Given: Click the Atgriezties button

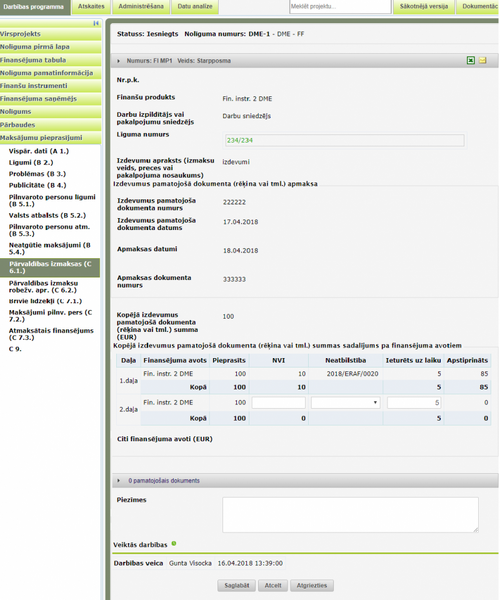Looking at the screenshot, I should tap(312, 585).
